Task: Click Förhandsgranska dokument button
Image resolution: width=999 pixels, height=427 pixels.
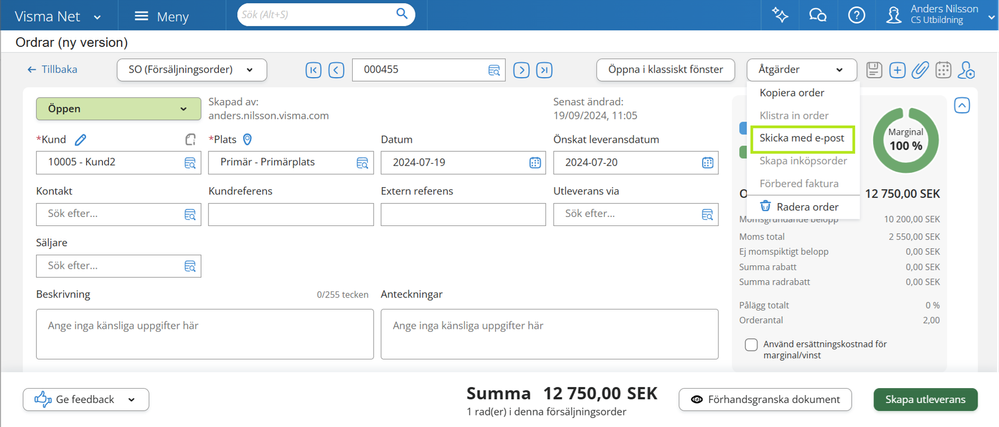Action: click(765, 400)
